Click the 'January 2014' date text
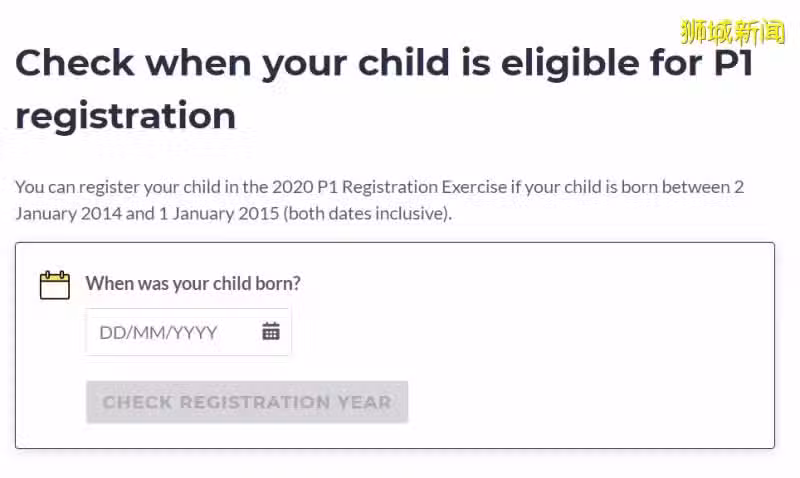This screenshot has height=478, width=800. pyautogui.click(x=68, y=213)
